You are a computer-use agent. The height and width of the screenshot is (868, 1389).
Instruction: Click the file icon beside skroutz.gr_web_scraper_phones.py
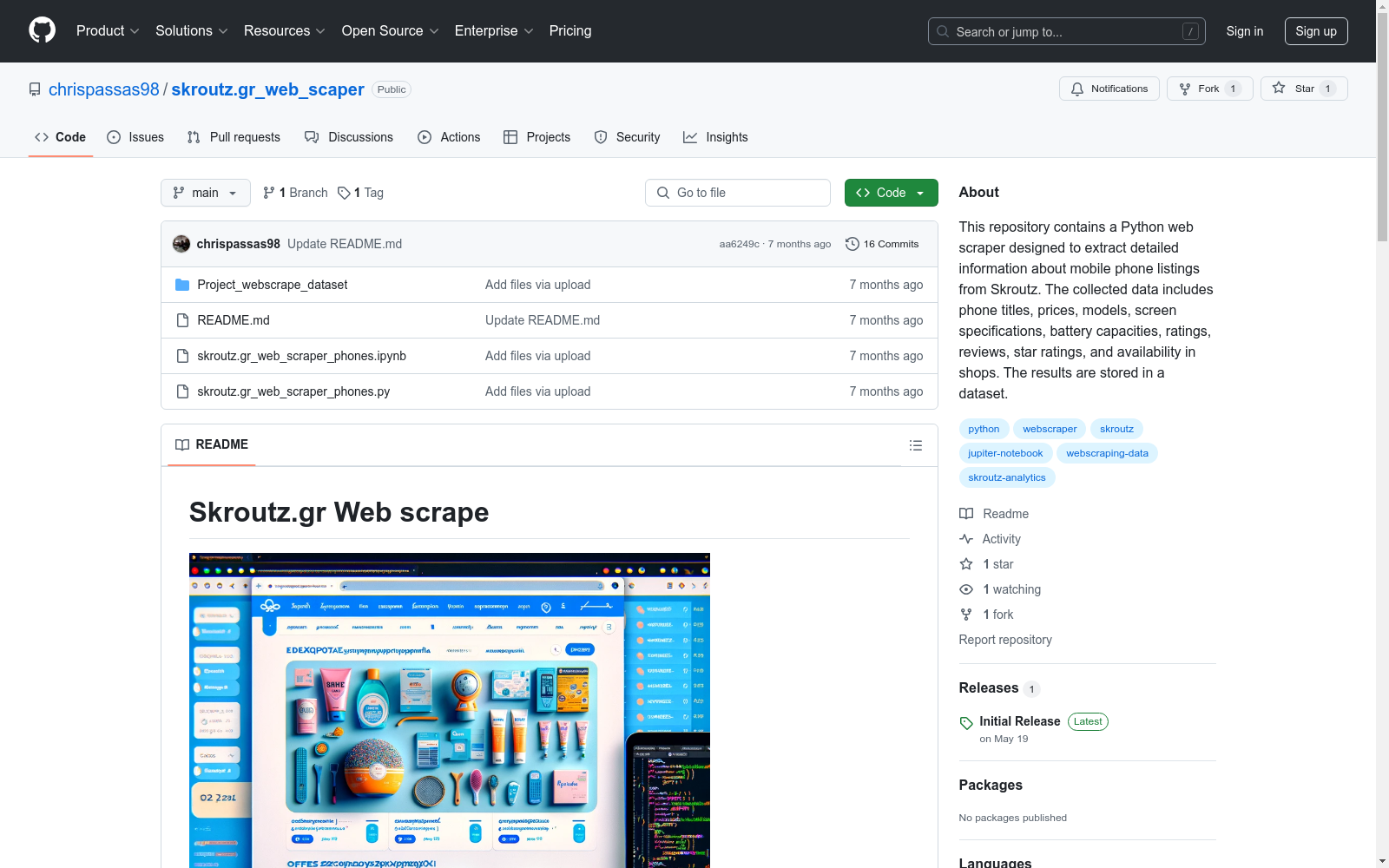(x=182, y=391)
